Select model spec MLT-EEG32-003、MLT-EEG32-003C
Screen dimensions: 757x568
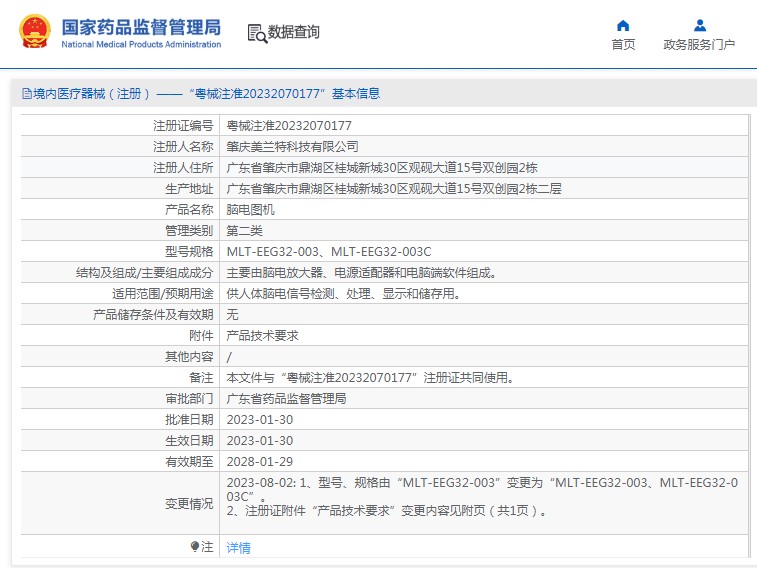[x=329, y=252]
